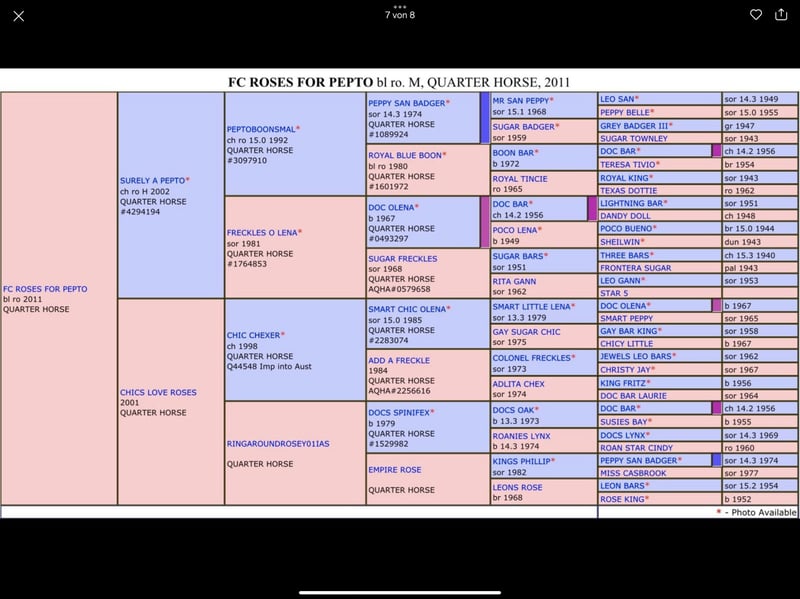Open the JEWELS LEO BARS link
The image size is (800, 599).
click(x=636, y=356)
